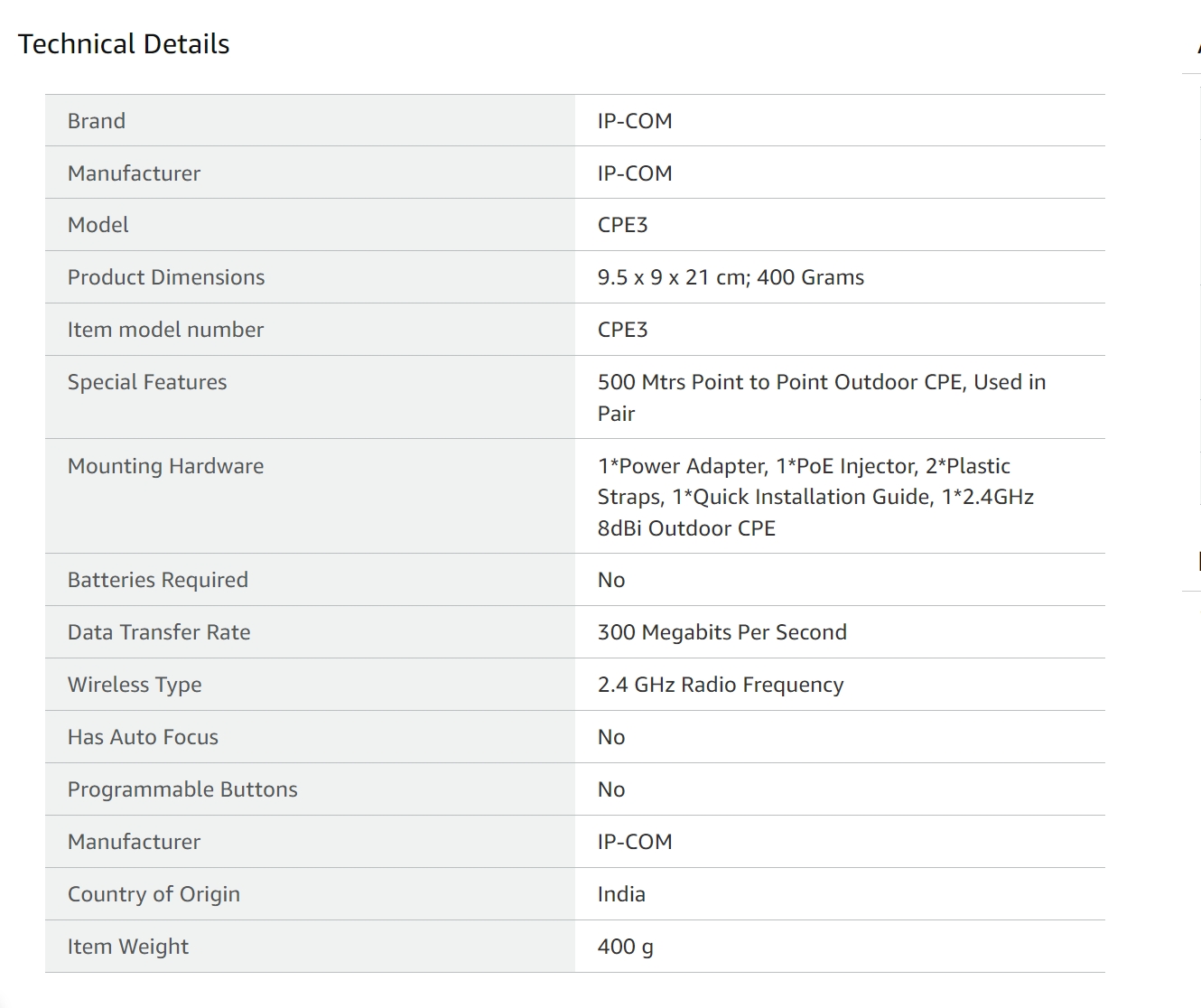Click the Has Auto Focus label
The image size is (1201, 1008).
pos(143,737)
